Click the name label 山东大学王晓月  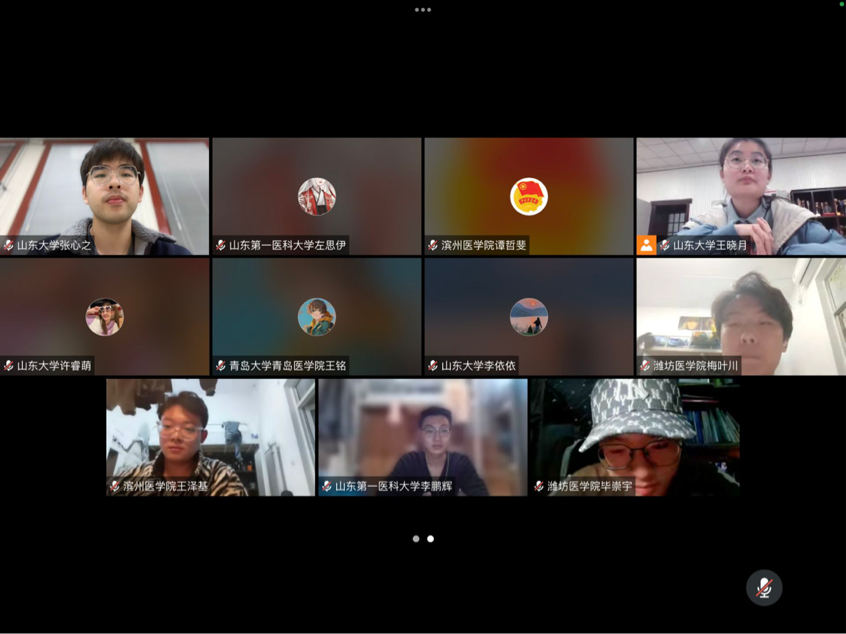click(x=710, y=245)
